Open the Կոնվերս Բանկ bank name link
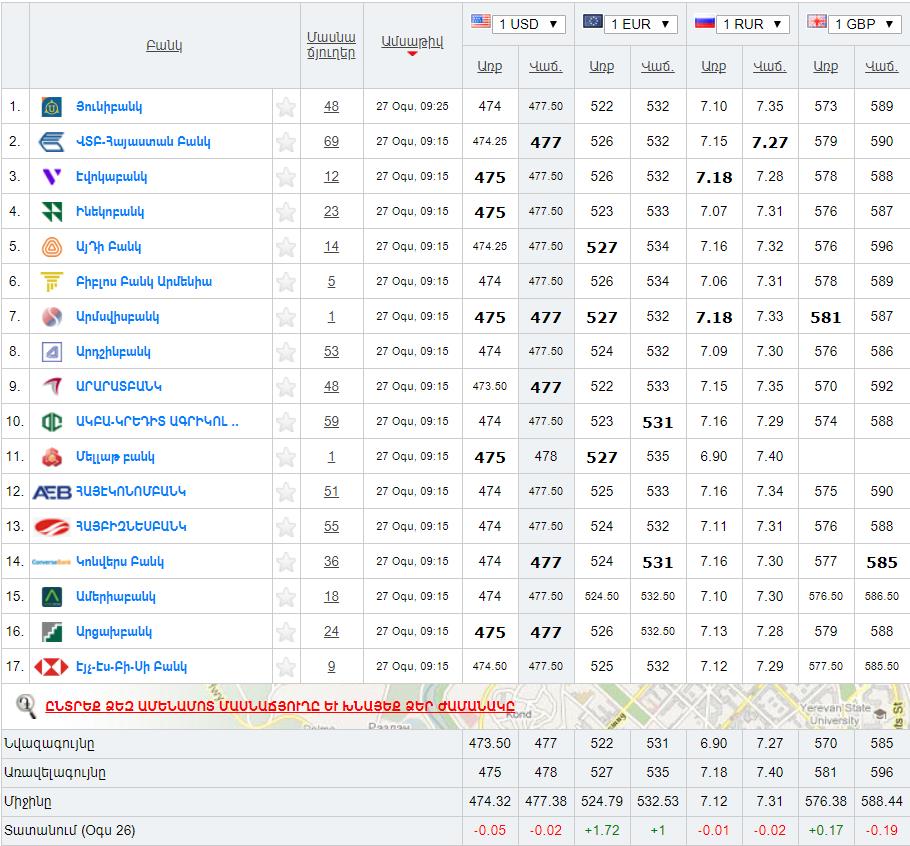910x846 pixels. [x=120, y=562]
